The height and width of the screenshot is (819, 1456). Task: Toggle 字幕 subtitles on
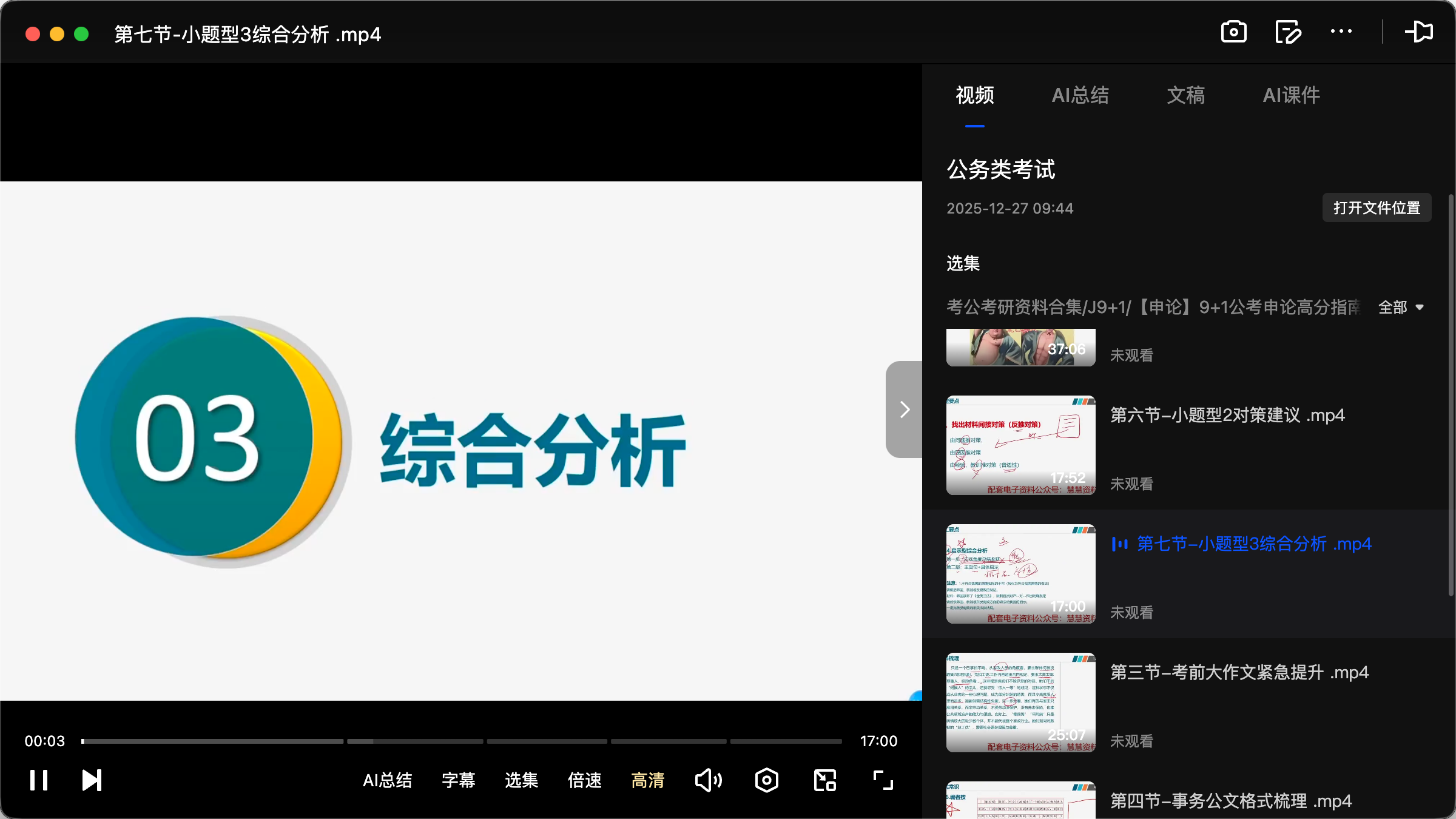click(x=459, y=780)
